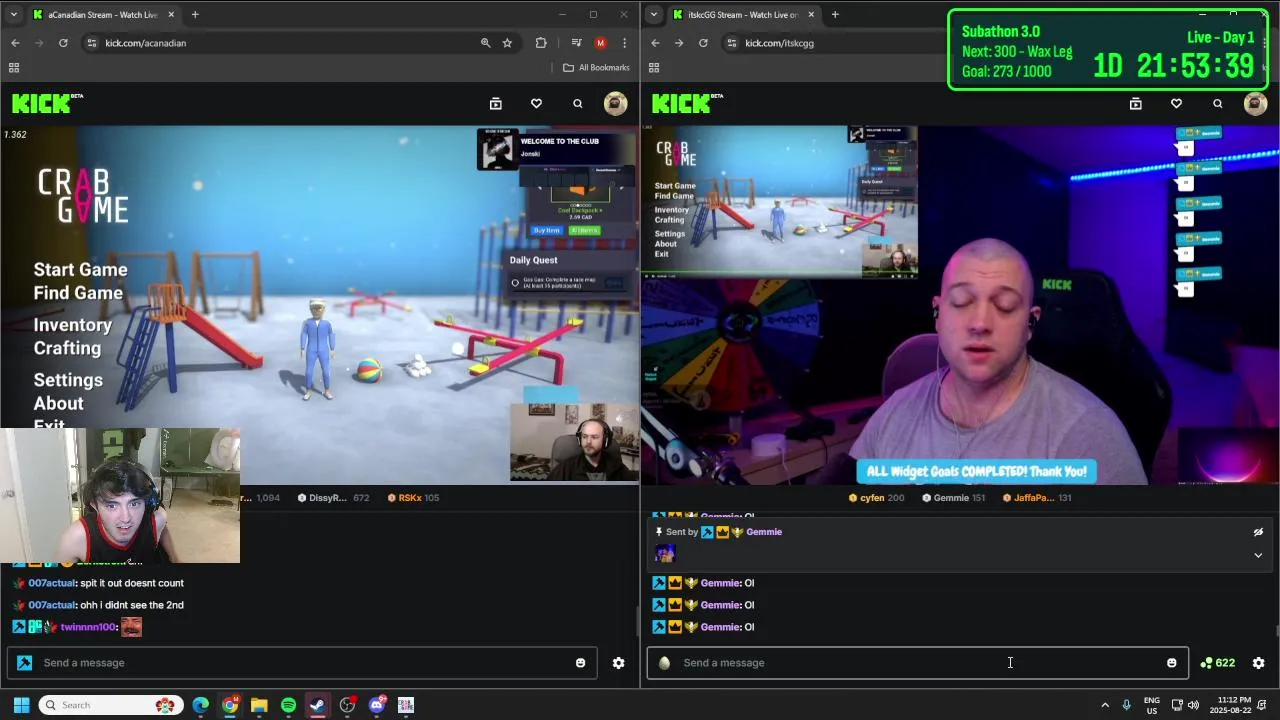Click the taskbar Search box
Screen dimensions: 1280x720
pyautogui.click(x=111, y=705)
